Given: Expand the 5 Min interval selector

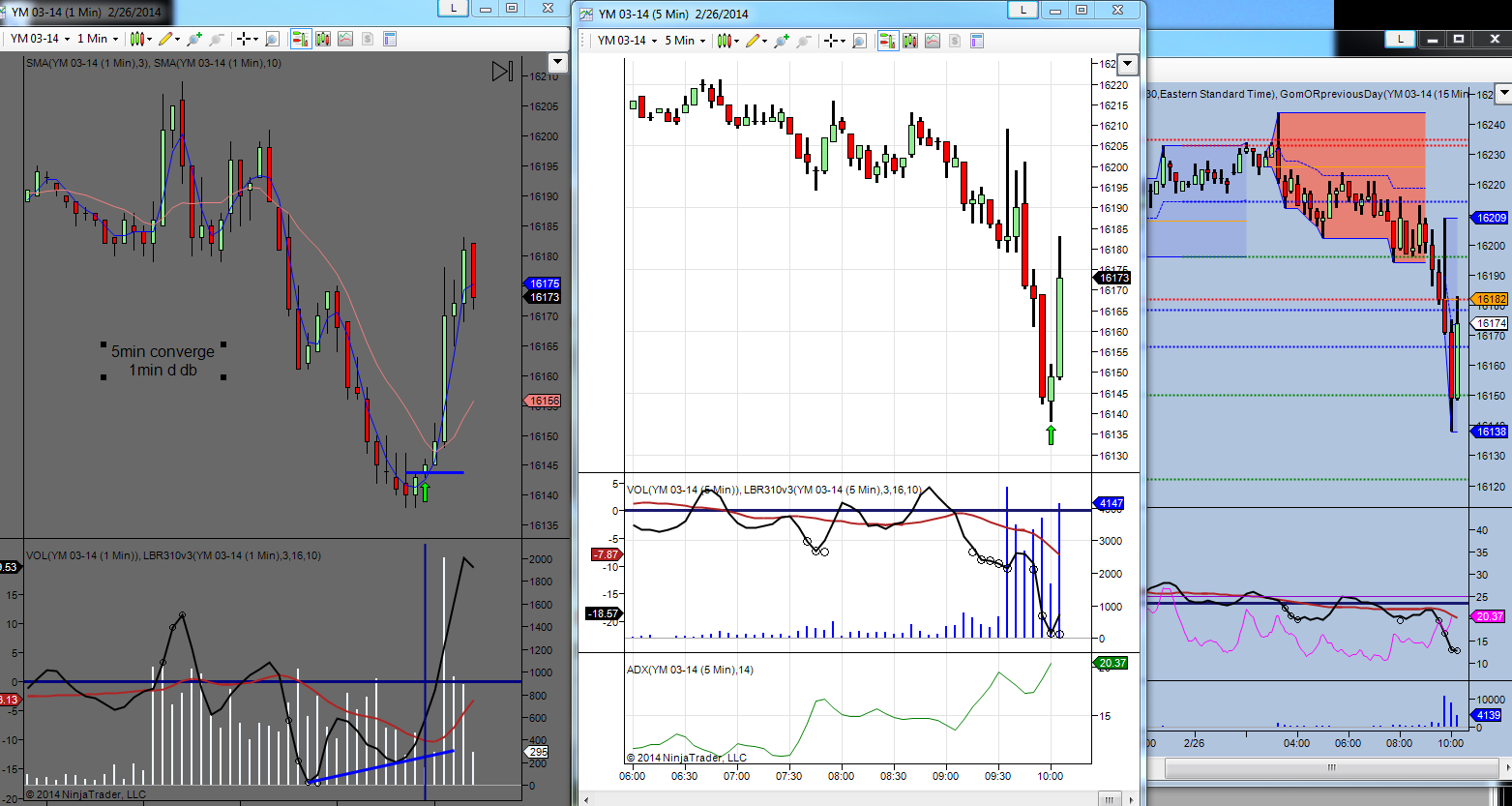Looking at the screenshot, I should 686,41.
